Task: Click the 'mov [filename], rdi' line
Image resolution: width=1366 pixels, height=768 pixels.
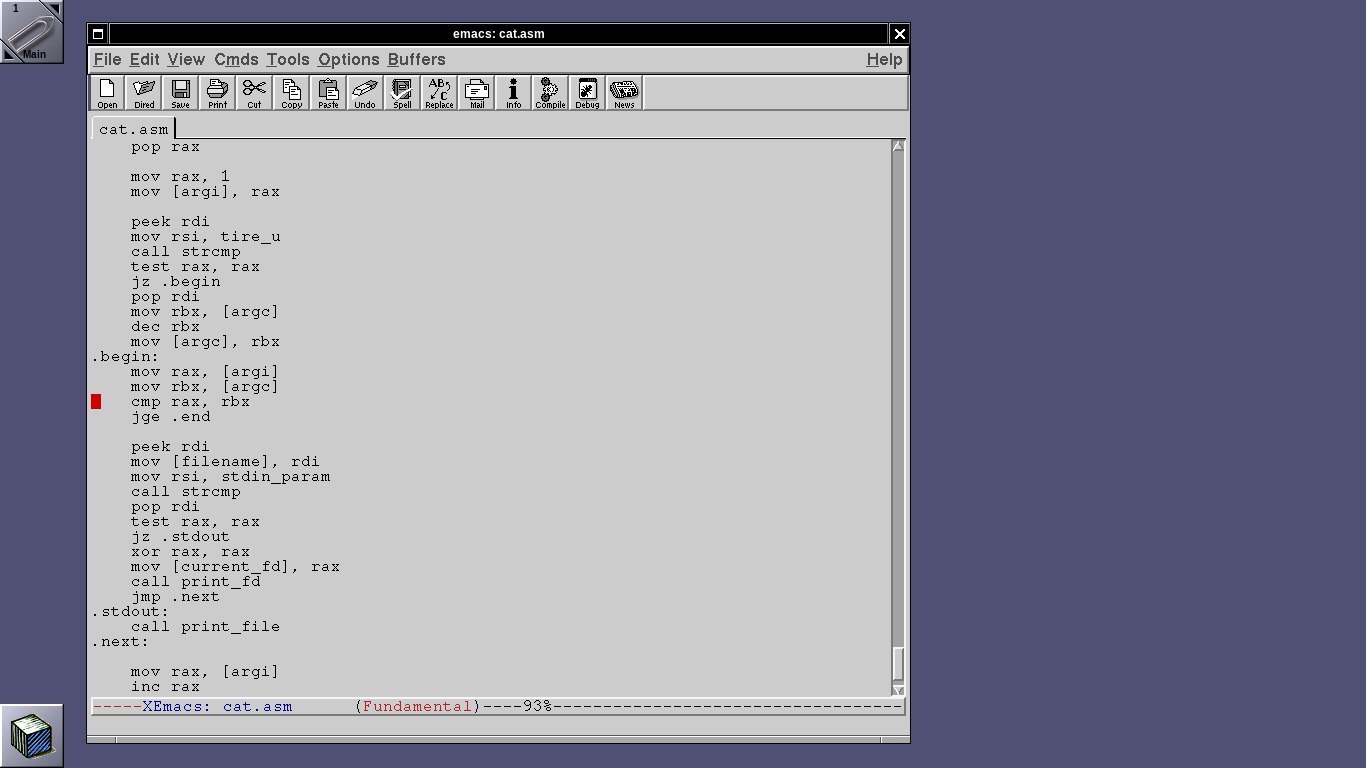Action: point(225,462)
